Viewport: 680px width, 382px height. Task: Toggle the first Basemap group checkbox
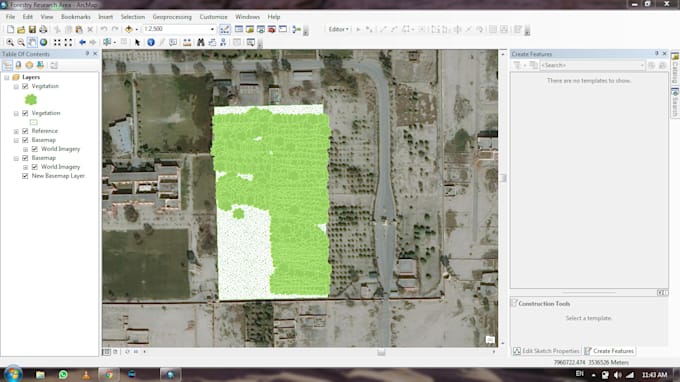pos(25,140)
